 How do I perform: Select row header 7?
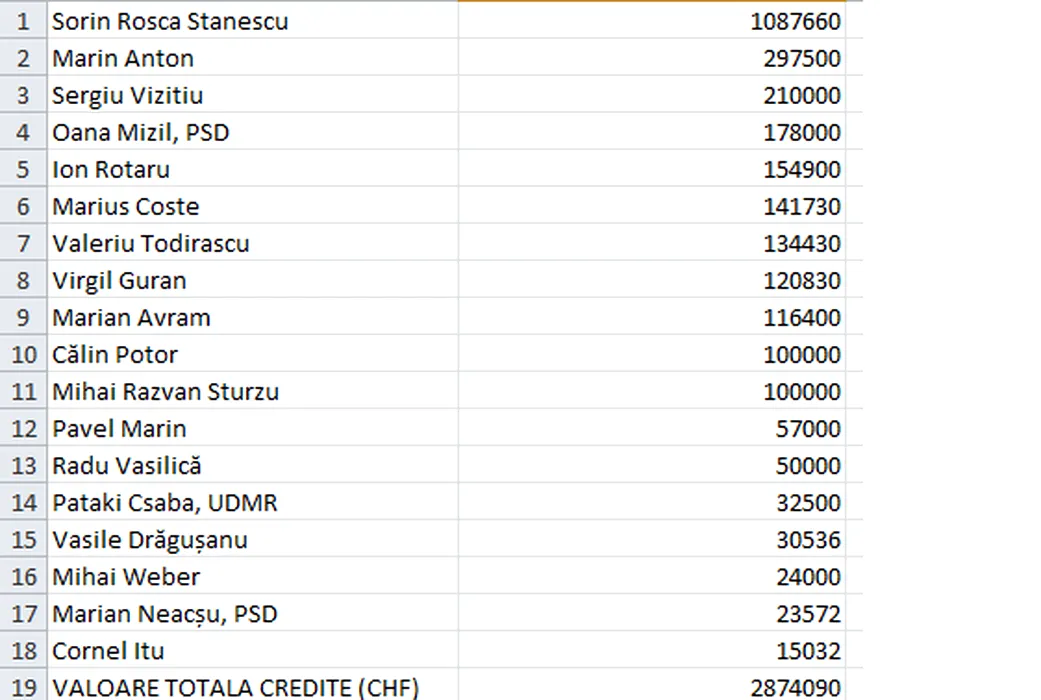click(x=24, y=243)
